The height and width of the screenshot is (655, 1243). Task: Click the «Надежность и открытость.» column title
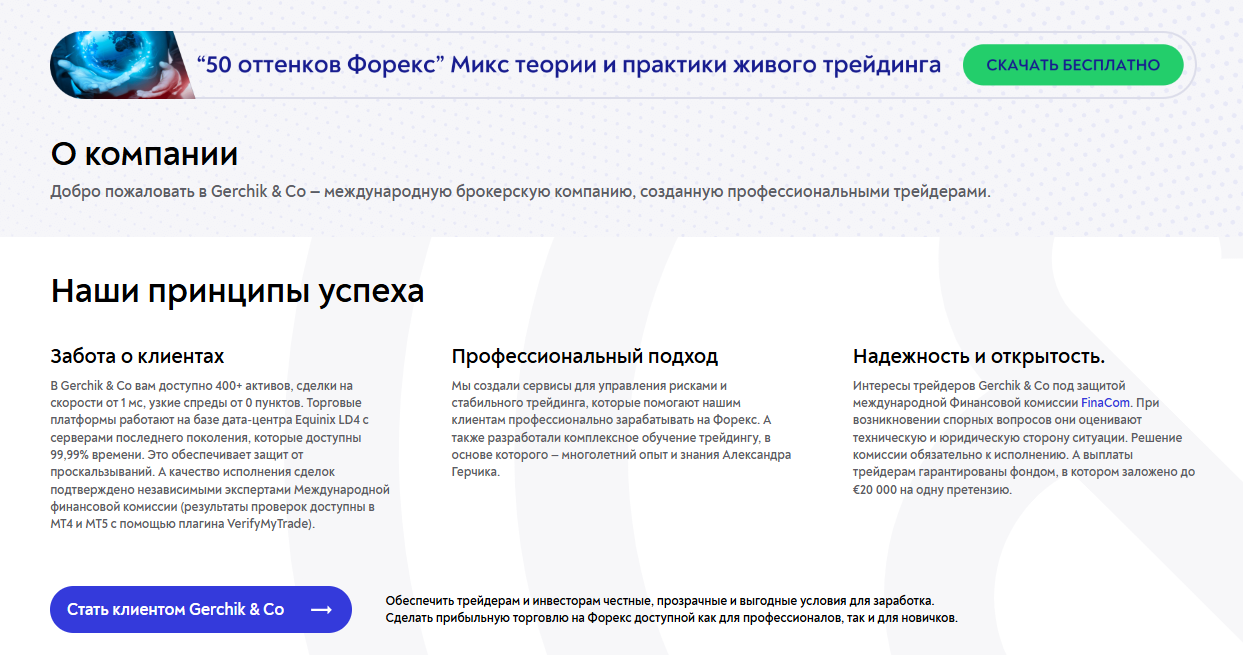click(x=978, y=356)
